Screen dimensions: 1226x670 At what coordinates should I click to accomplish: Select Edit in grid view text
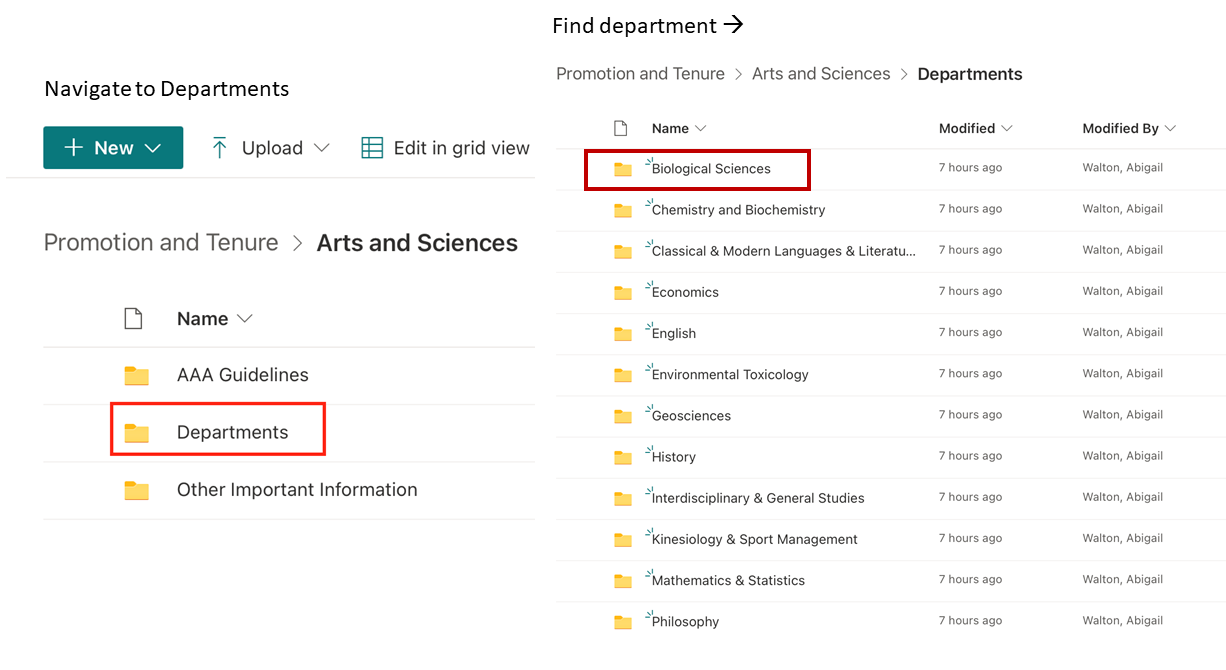[462, 148]
